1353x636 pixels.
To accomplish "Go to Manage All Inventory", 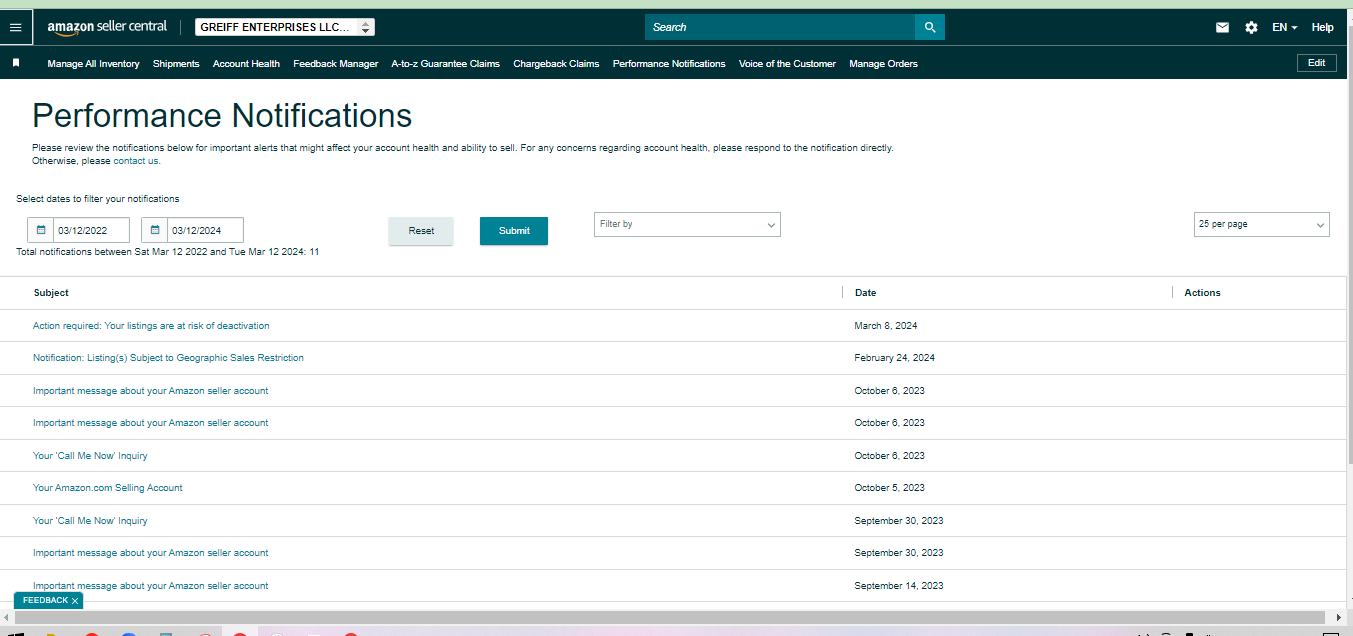I will pyautogui.click(x=93, y=63).
